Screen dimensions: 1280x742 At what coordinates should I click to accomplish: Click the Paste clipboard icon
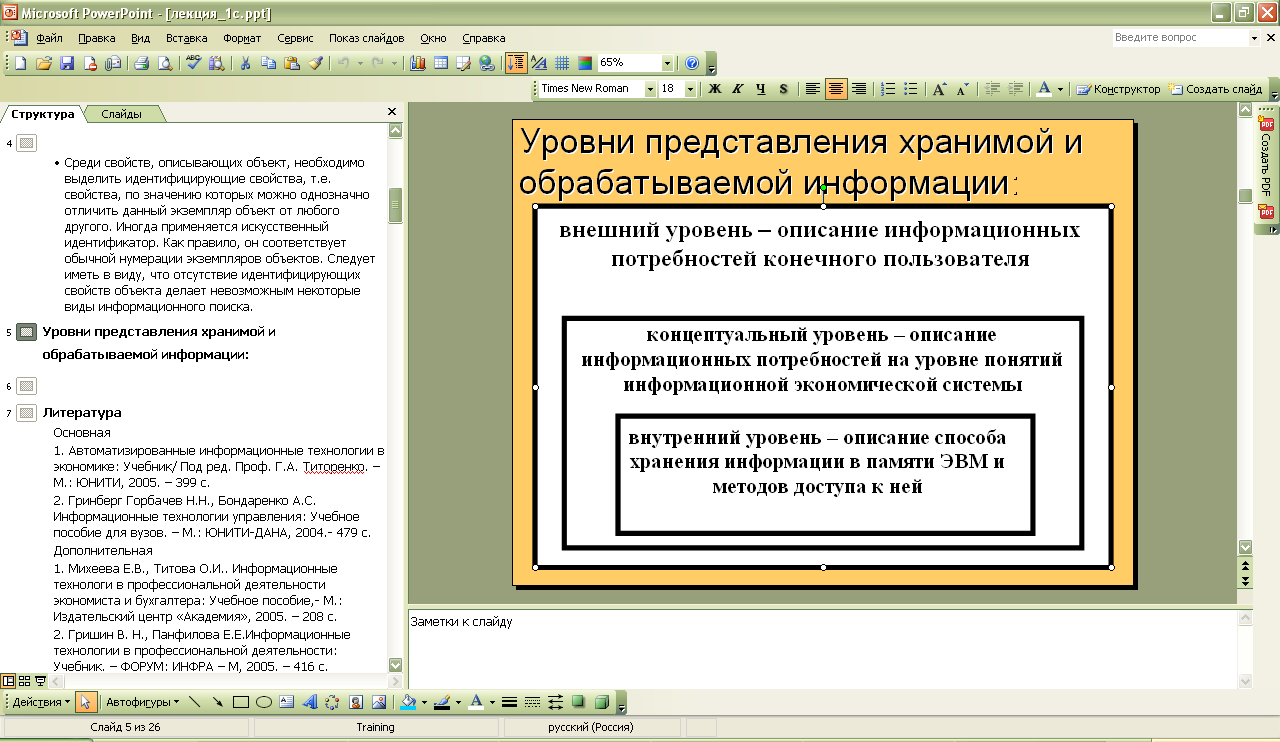tap(291, 63)
